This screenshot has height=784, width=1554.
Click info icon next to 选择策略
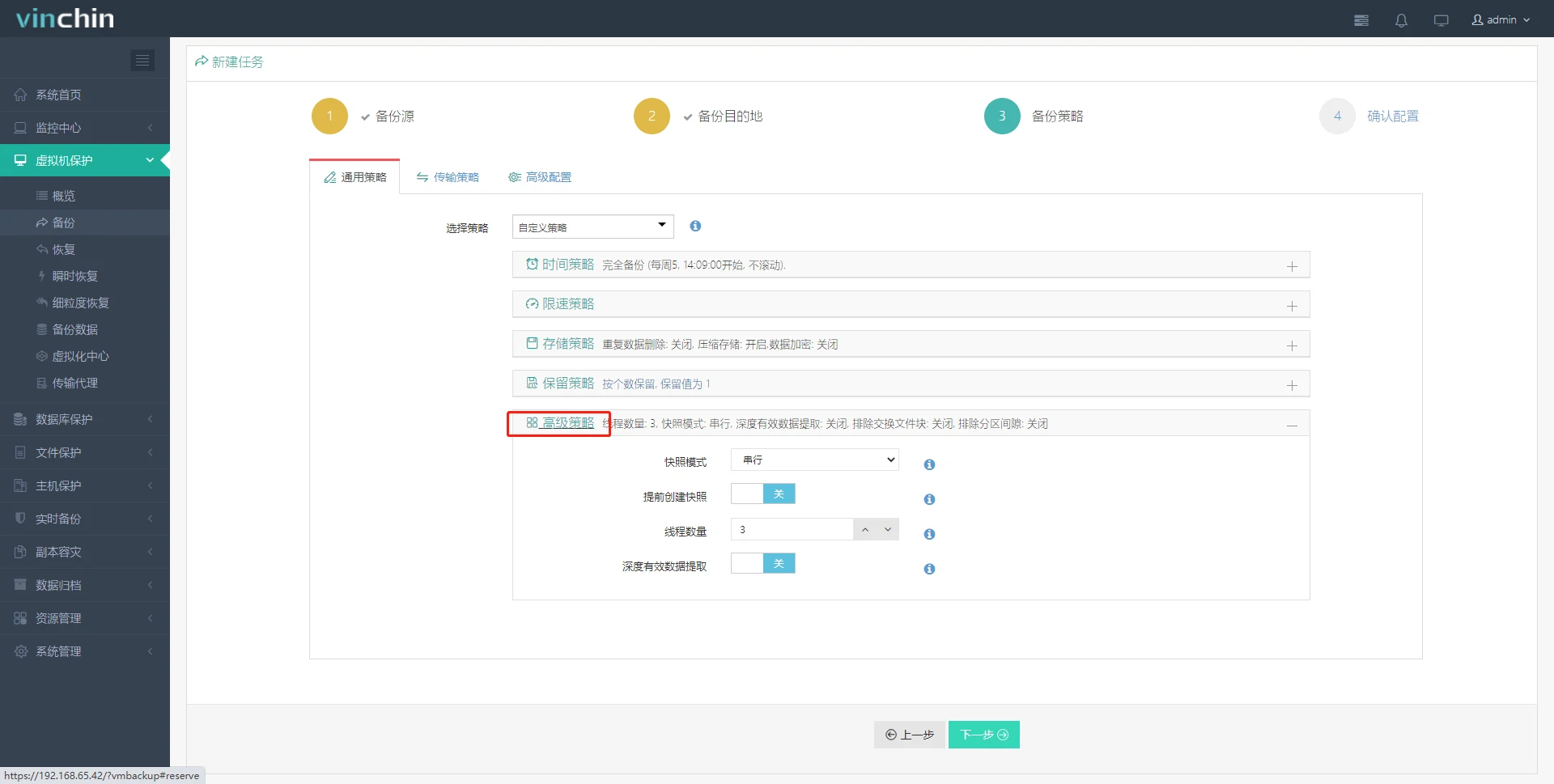(695, 226)
